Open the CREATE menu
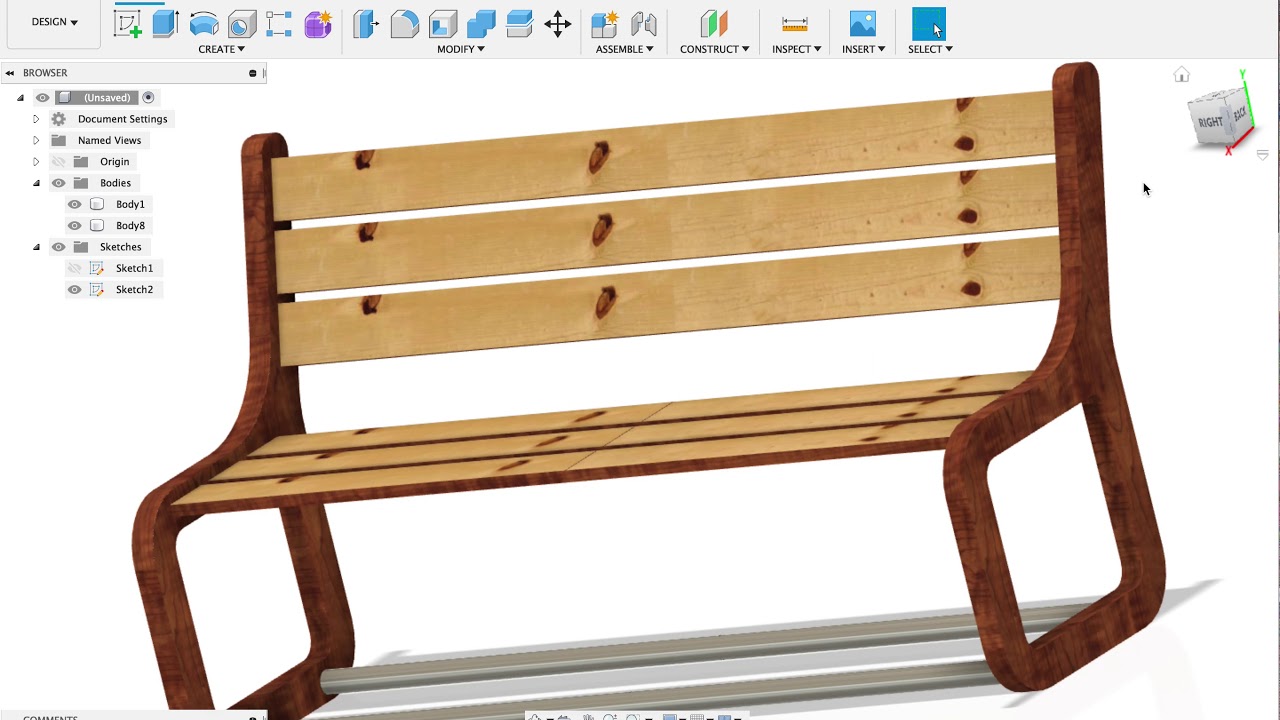1280x720 pixels. 221,49
